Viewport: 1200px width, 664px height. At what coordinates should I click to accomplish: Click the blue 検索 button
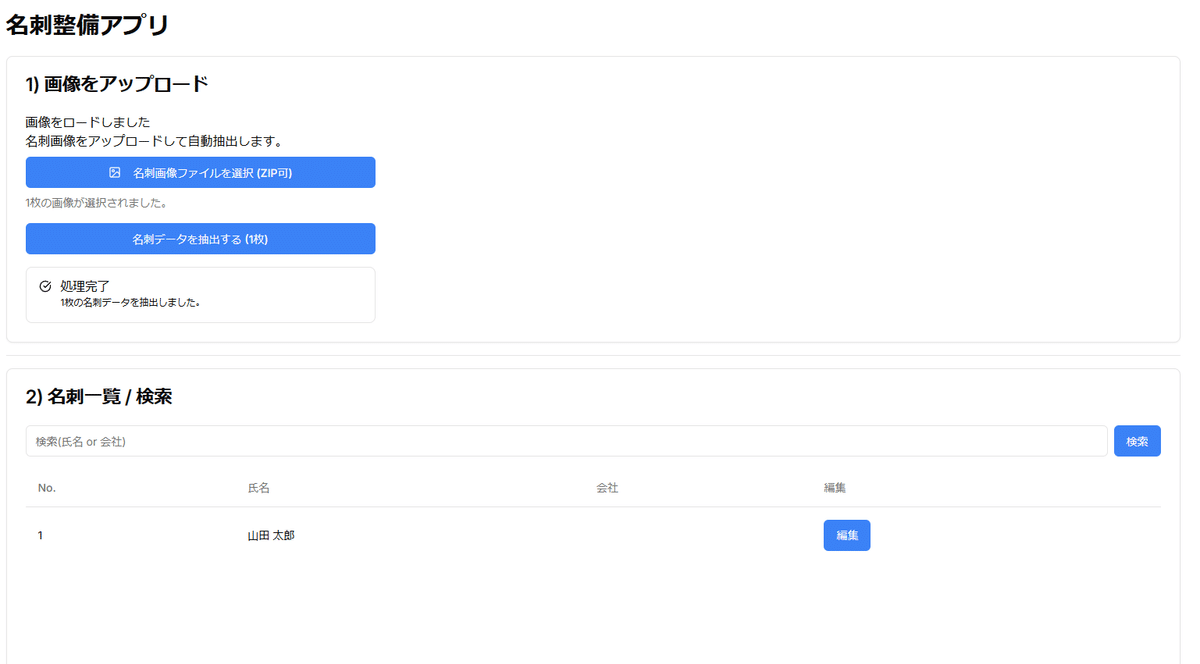tap(1137, 441)
